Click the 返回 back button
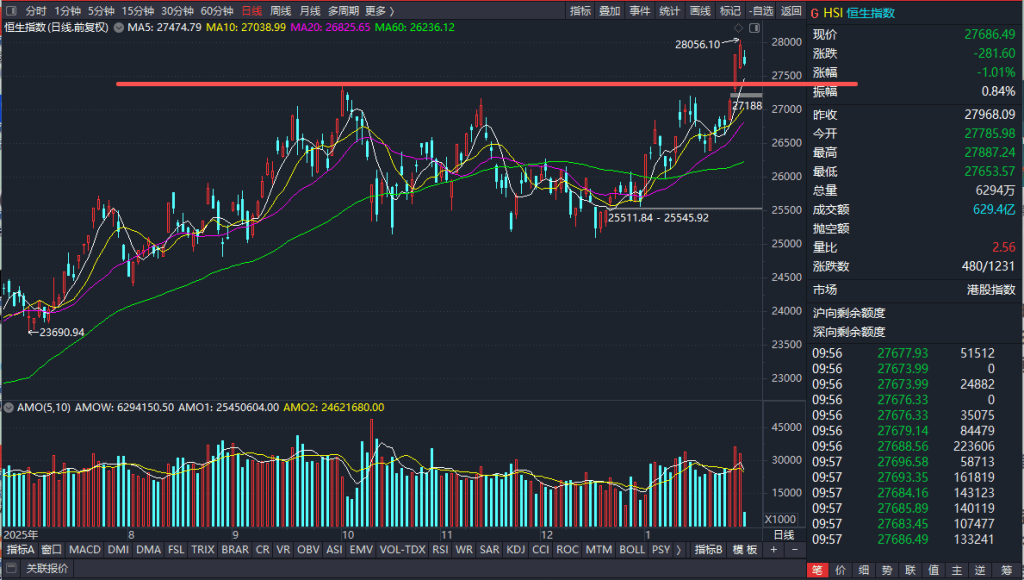Viewport: 1024px width, 580px height. (x=791, y=11)
